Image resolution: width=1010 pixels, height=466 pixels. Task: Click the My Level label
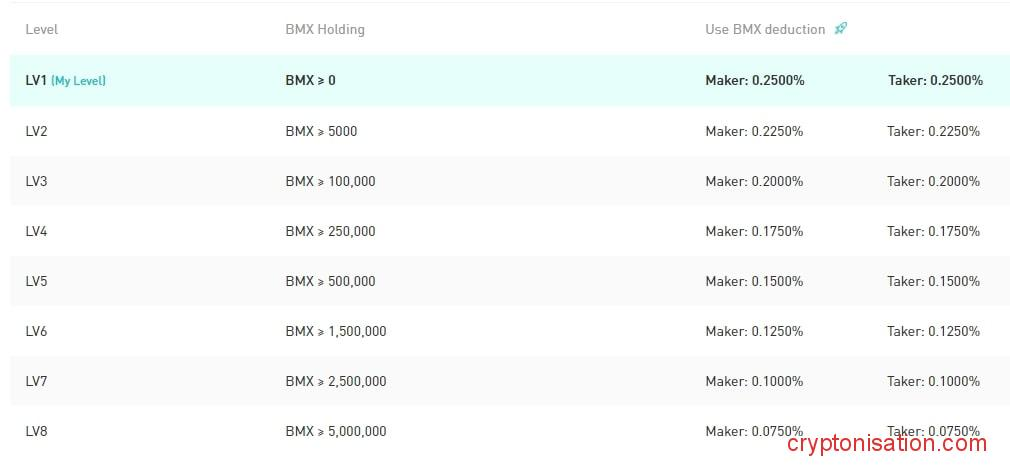tap(78, 81)
